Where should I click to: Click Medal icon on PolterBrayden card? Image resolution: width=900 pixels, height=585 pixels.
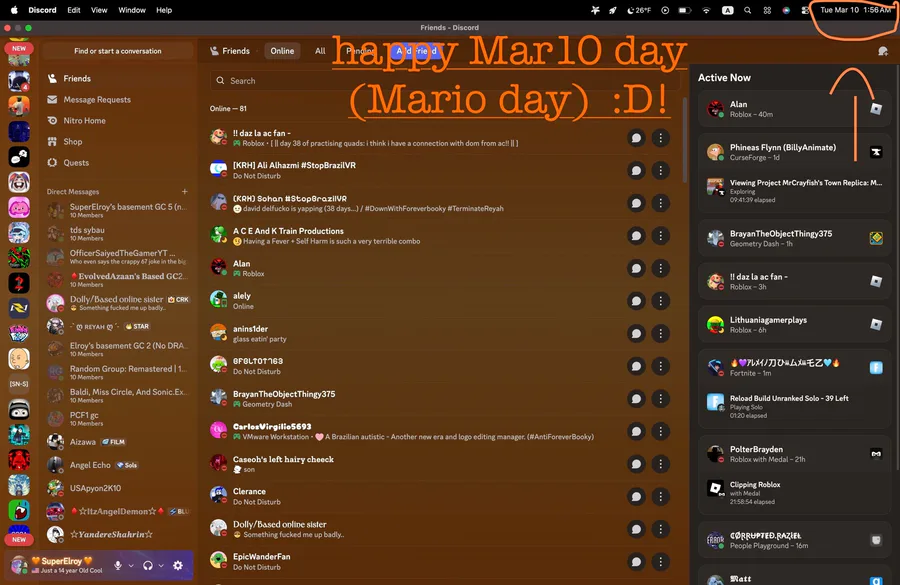[x=876, y=454]
